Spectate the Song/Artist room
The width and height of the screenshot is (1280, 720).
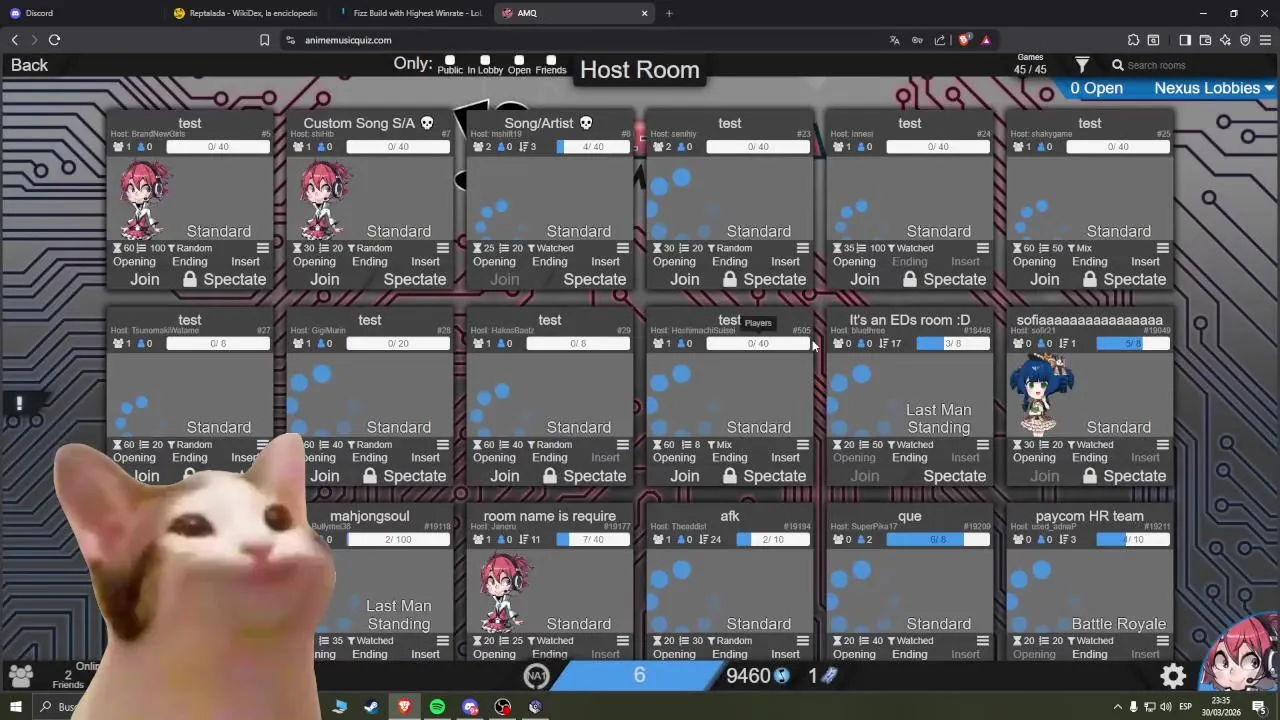pos(595,279)
